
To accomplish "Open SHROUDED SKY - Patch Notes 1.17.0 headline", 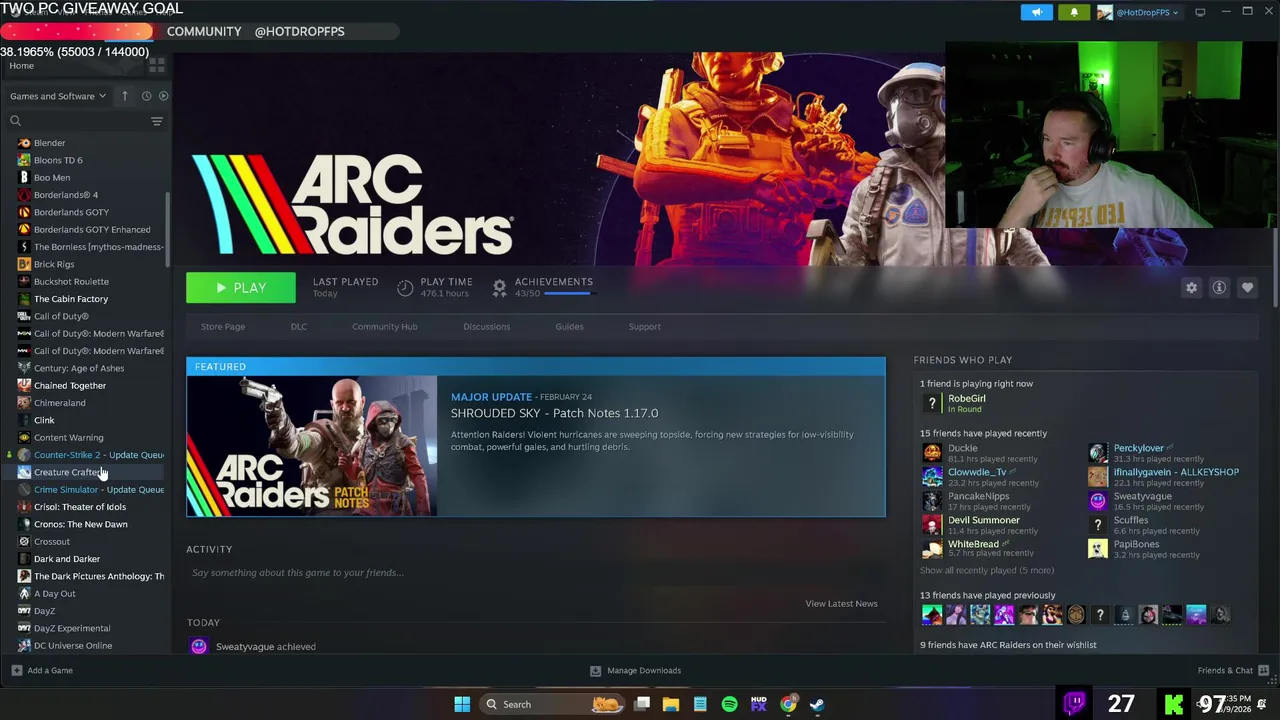I will point(554,413).
